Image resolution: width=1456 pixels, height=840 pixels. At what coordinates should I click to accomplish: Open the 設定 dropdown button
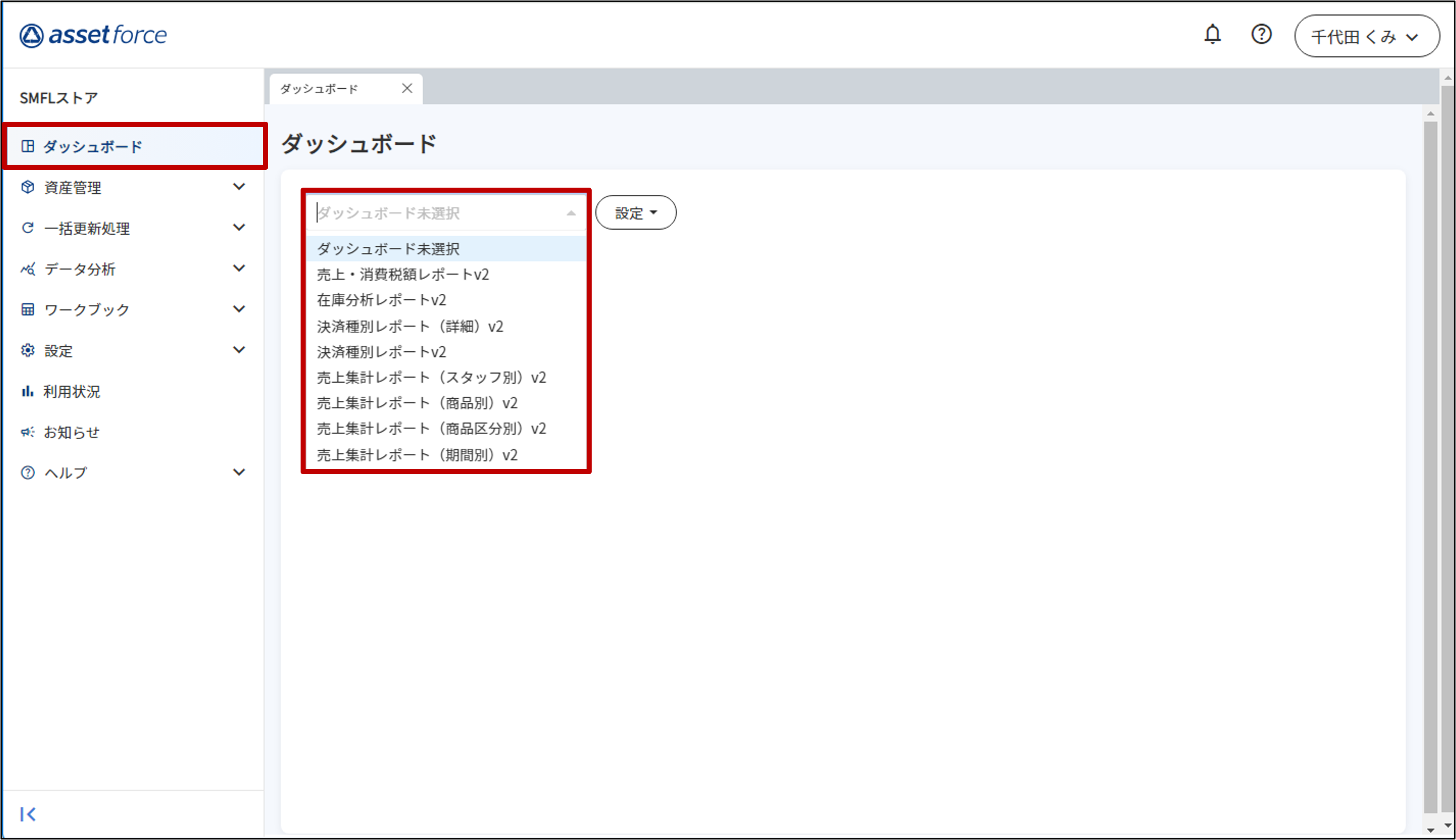click(x=635, y=213)
